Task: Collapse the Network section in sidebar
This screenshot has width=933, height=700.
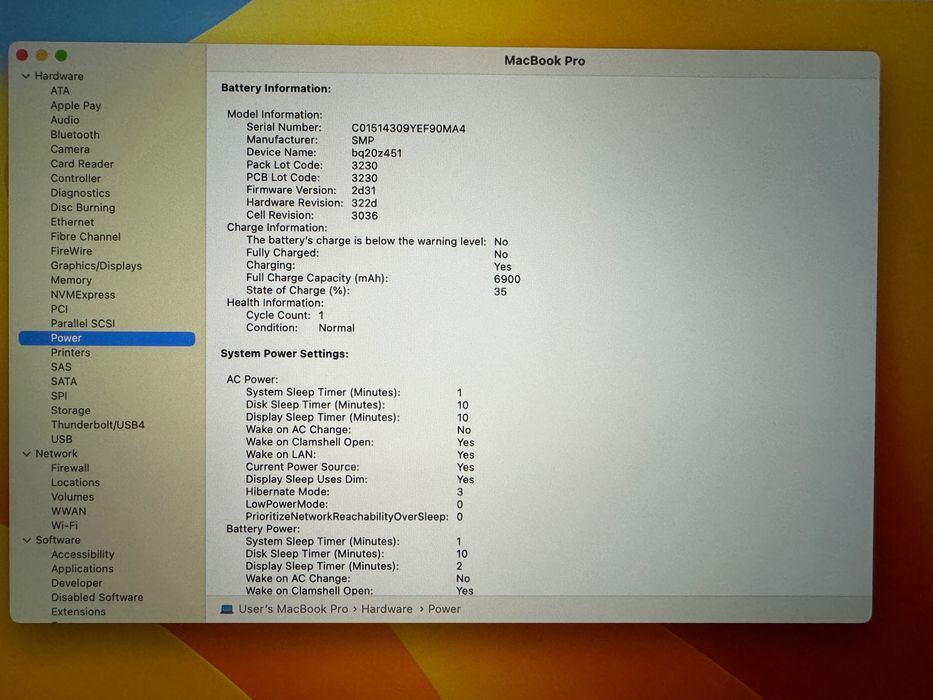Action: click(26, 454)
